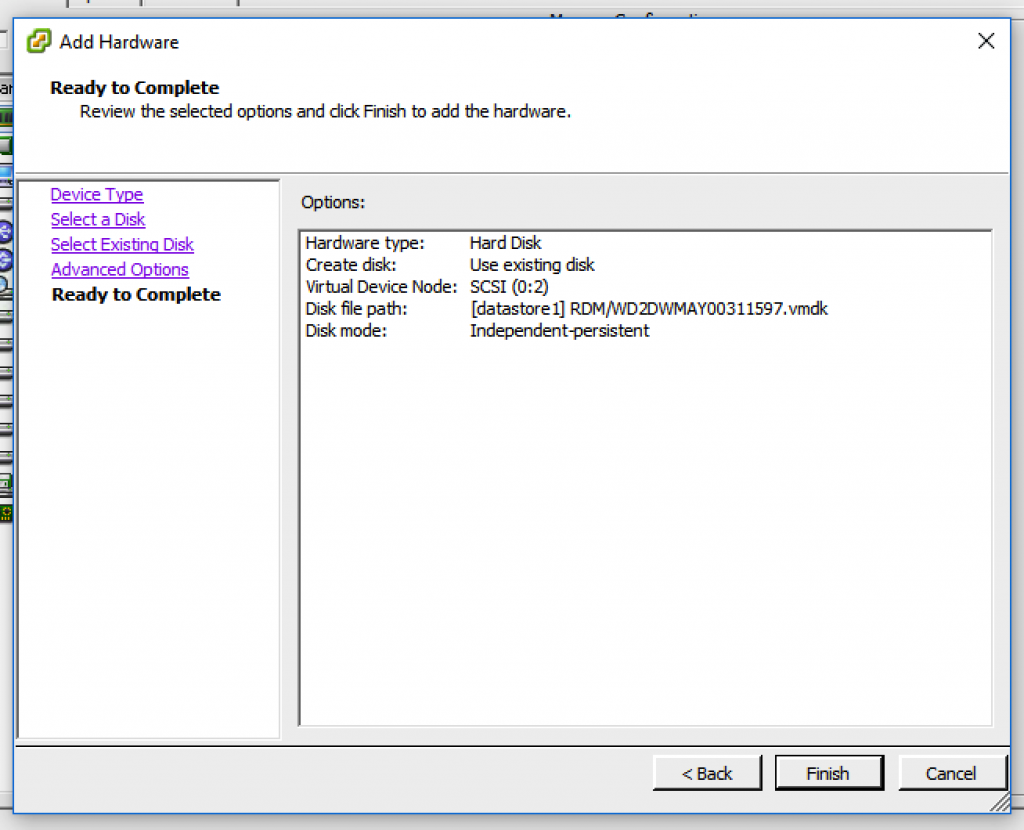Click the 'Options:' heading
This screenshot has height=830, width=1024.
pos(333,202)
